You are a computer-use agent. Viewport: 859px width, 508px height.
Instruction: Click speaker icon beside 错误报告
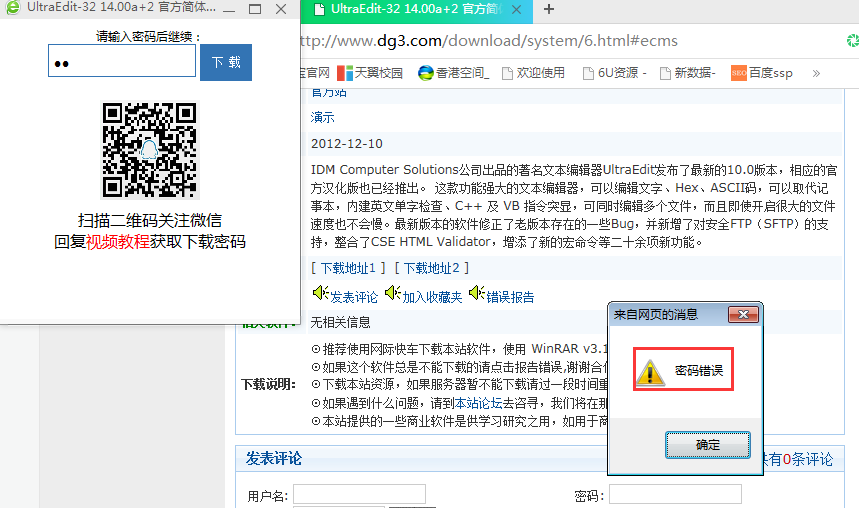477,293
